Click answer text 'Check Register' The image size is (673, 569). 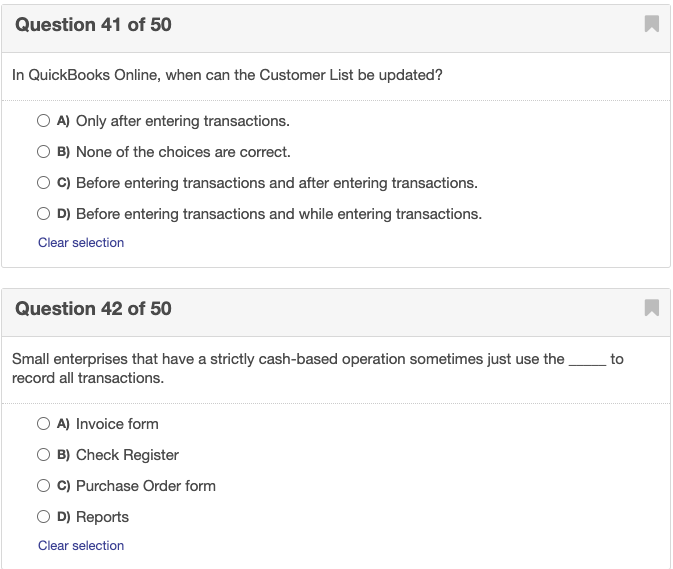click(x=127, y=455)
